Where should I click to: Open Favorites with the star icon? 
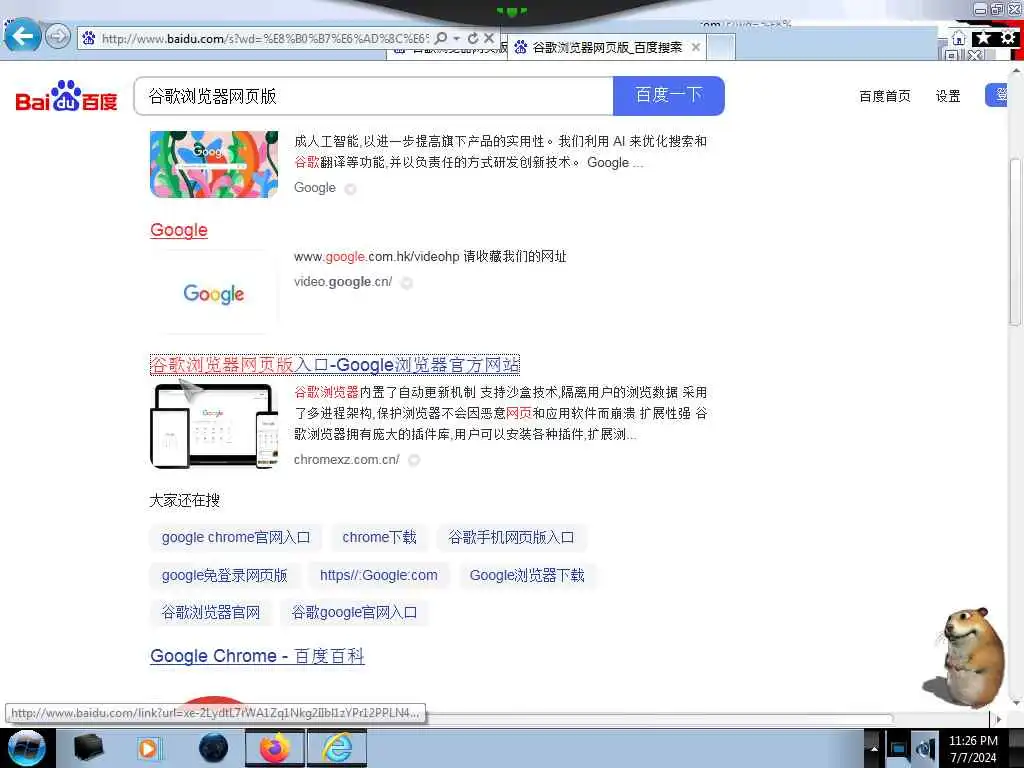tap(983, 38)
